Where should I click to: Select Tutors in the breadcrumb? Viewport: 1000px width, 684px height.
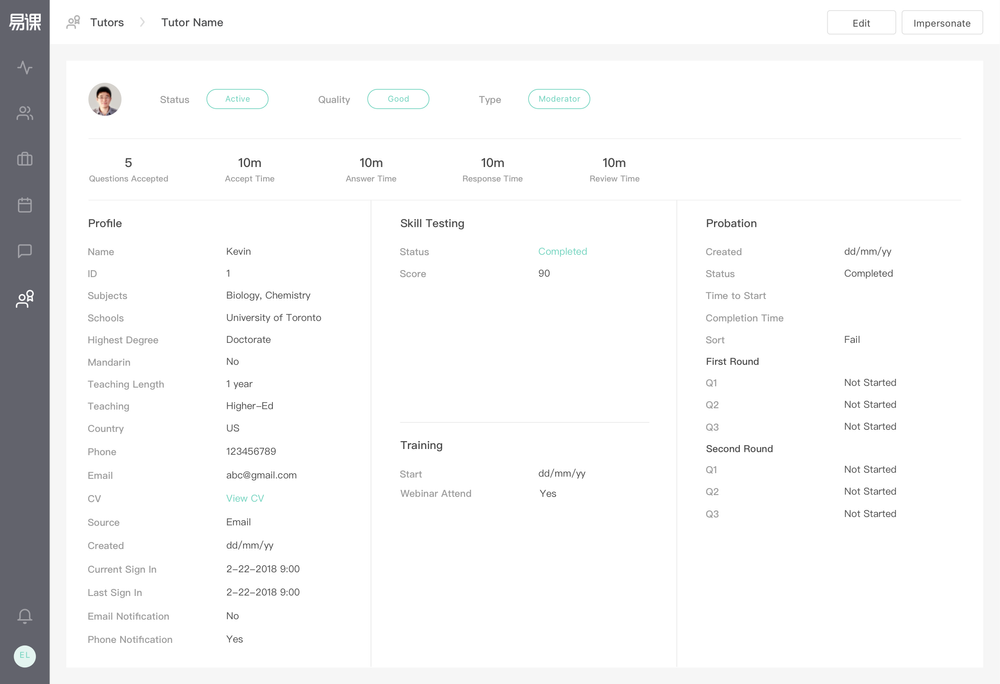click(x=107, y=21)
